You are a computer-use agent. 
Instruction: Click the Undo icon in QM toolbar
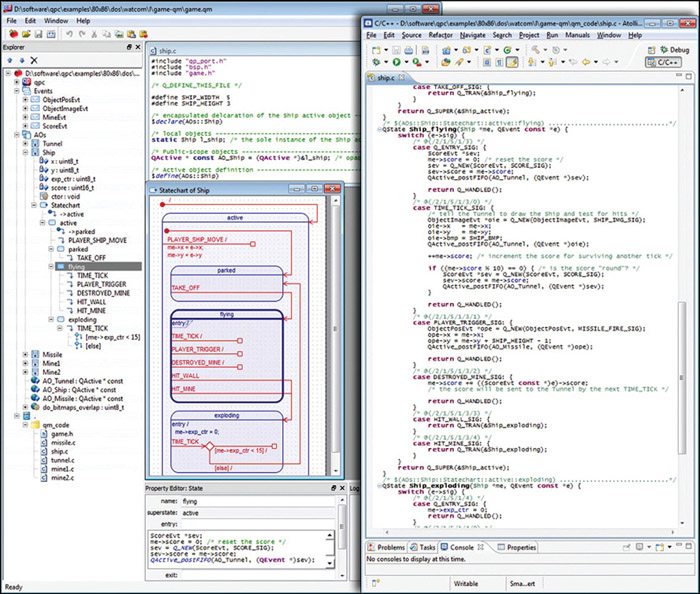(69, 33)
